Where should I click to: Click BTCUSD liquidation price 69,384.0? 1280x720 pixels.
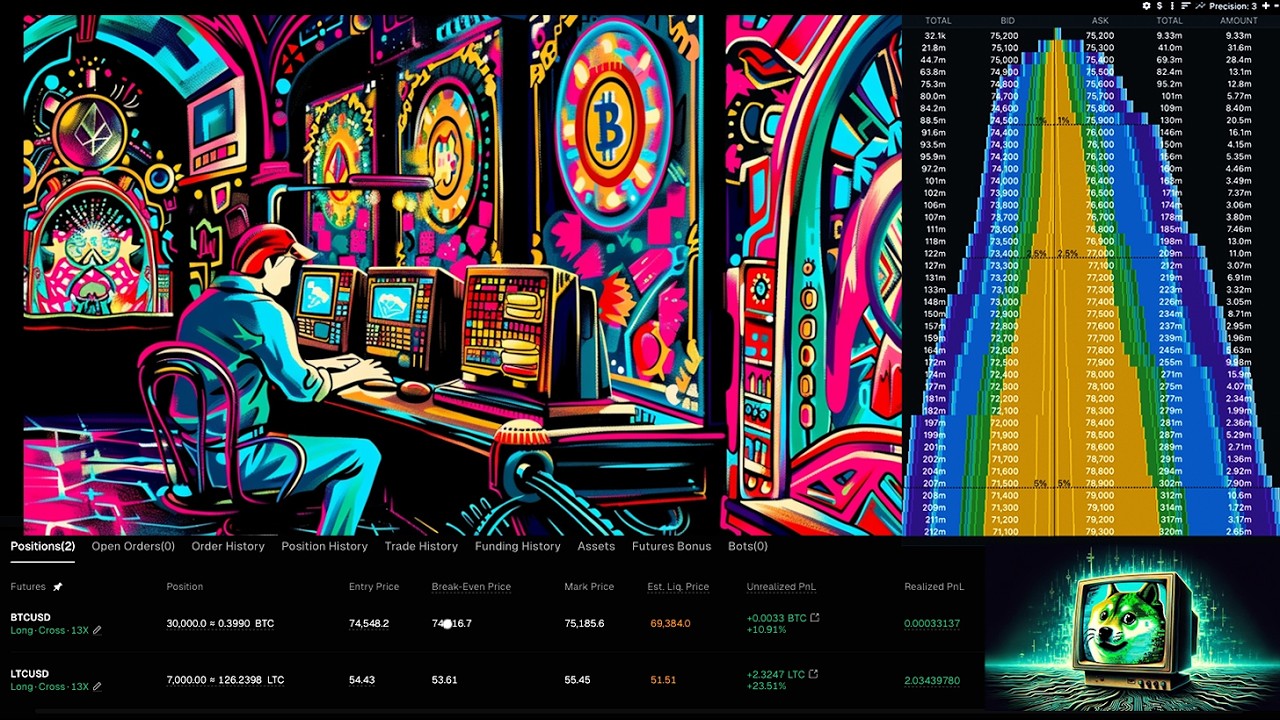pos(670,624)
